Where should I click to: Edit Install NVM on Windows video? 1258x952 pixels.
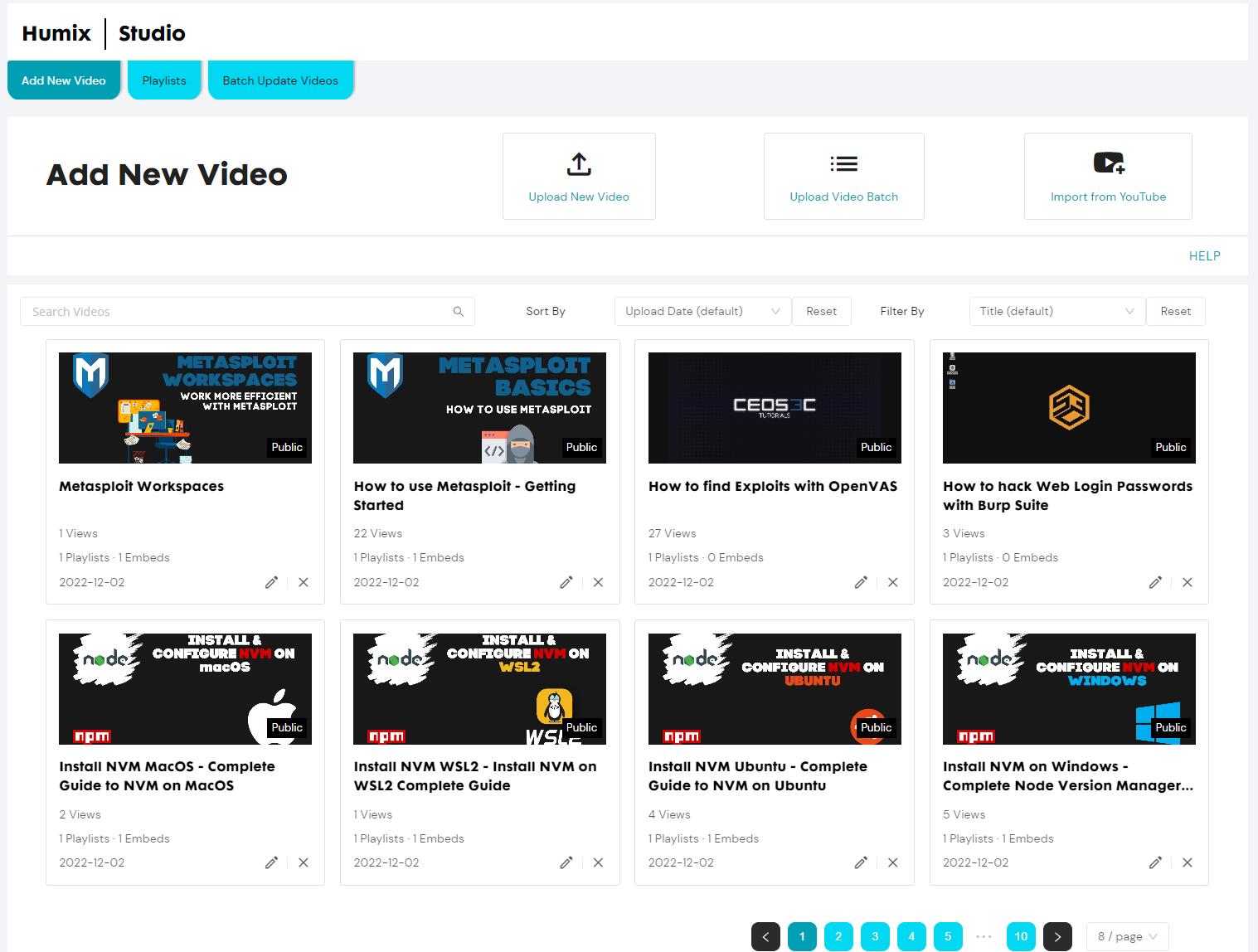1155,862
